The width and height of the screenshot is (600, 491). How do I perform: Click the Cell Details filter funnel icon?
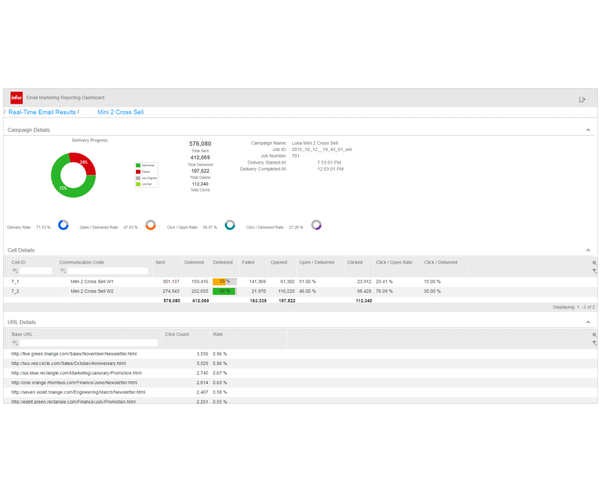click(x=594, y=271)
